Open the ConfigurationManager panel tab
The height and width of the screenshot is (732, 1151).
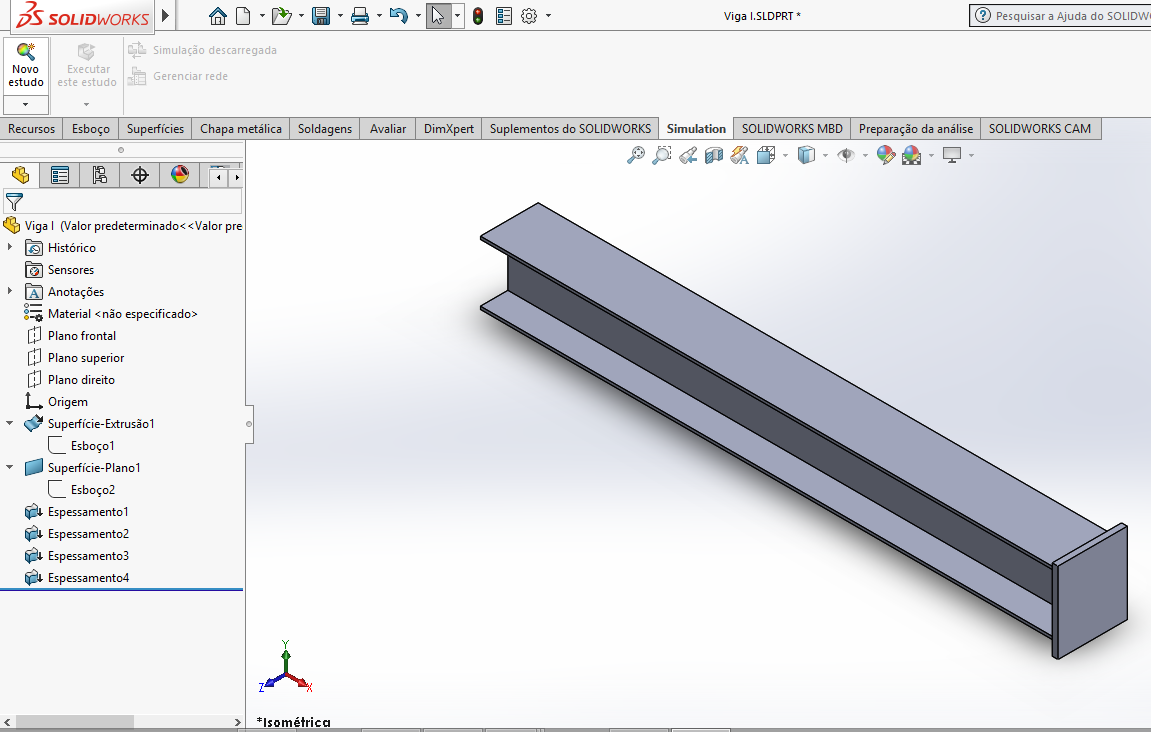(x=100, y=176)
